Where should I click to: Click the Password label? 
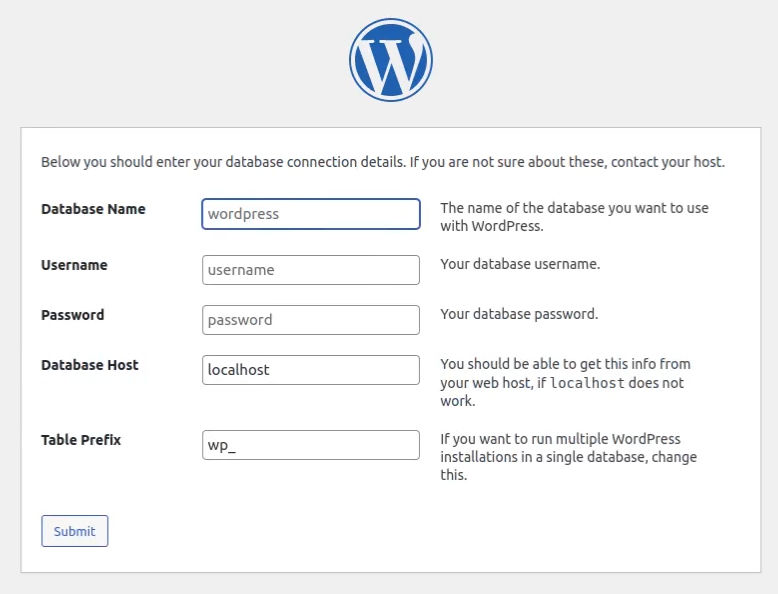click(72, 315)
